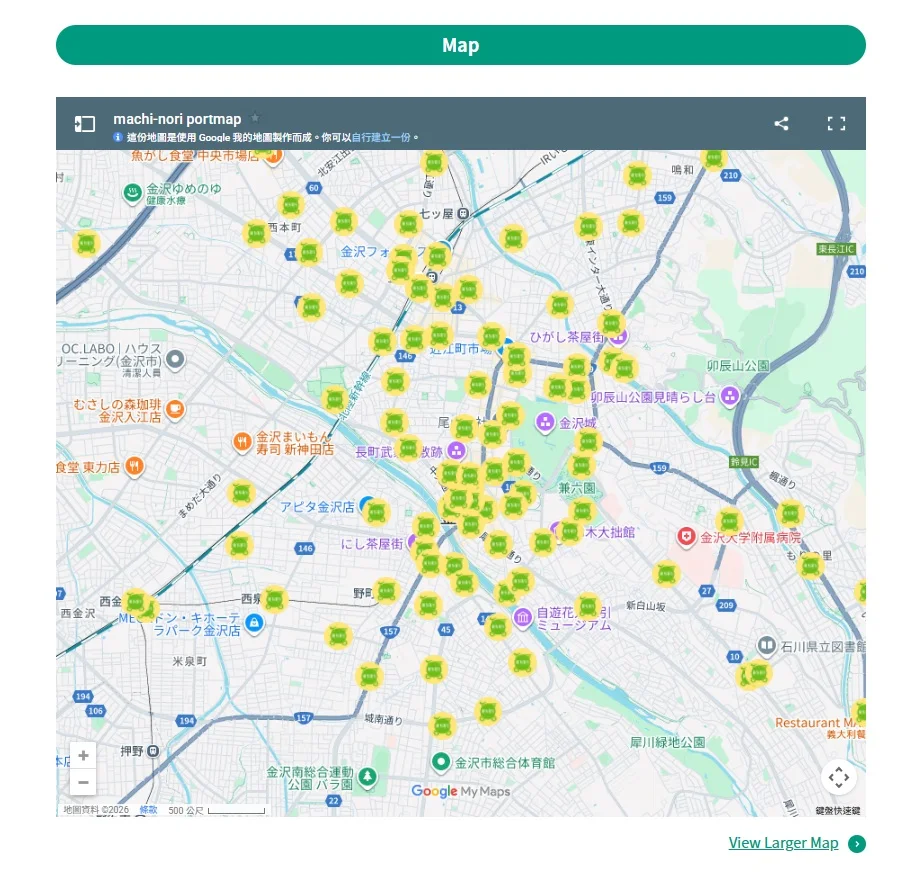923x873 pixels.
Task: Open map in fullscreen view
Action: 836,124
